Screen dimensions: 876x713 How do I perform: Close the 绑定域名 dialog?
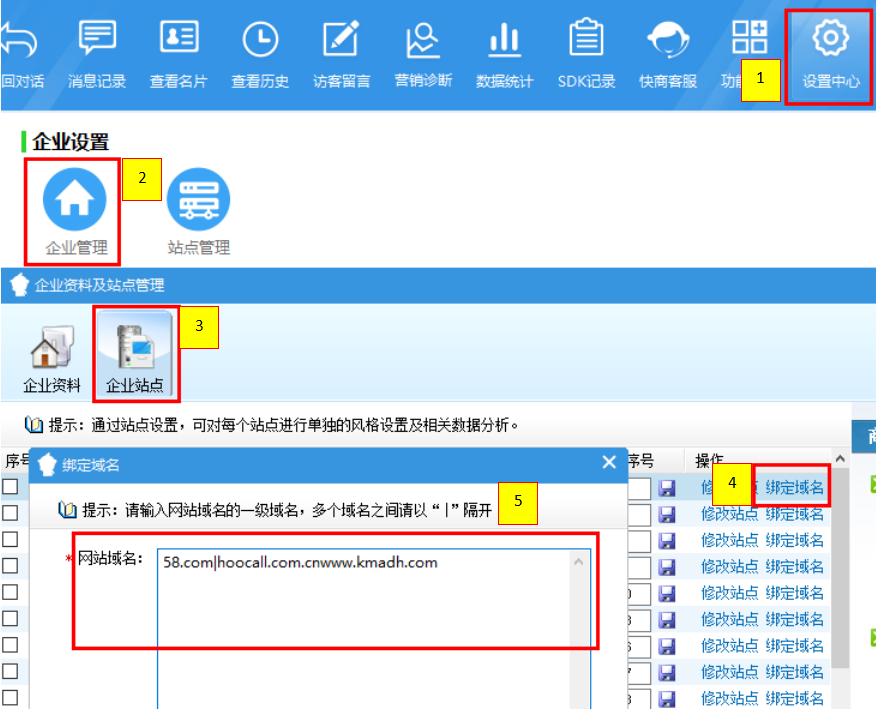tap(609, 463)
